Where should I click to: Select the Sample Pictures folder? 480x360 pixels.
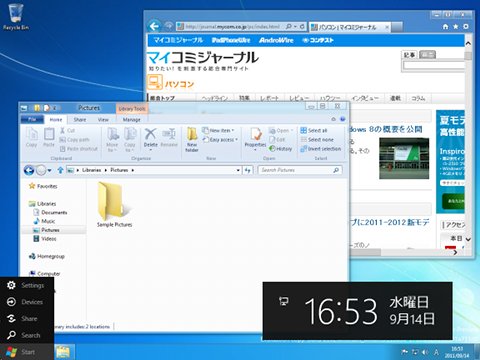114,204
